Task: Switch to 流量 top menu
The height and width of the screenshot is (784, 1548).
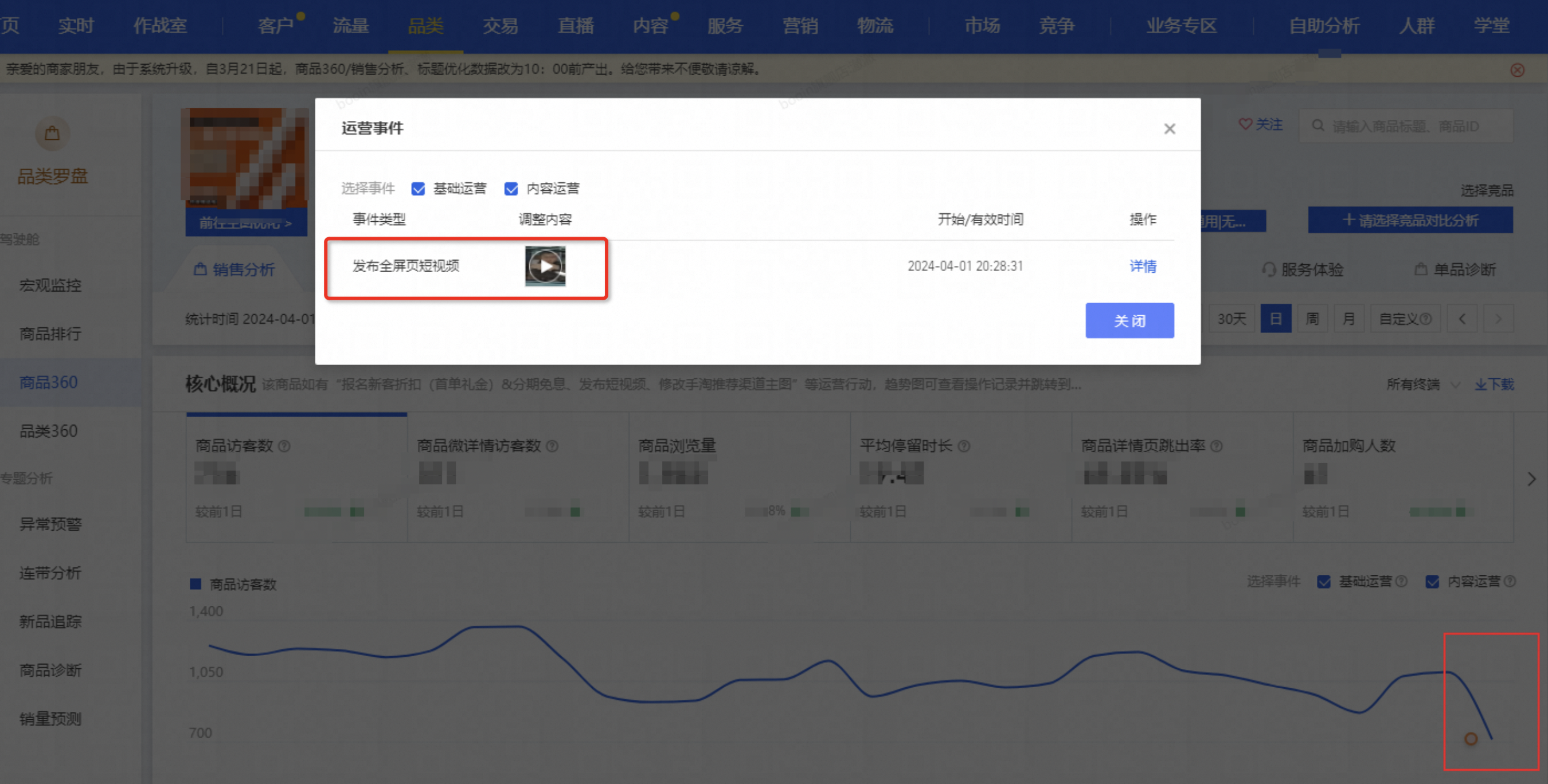Action: pos(351,26)
